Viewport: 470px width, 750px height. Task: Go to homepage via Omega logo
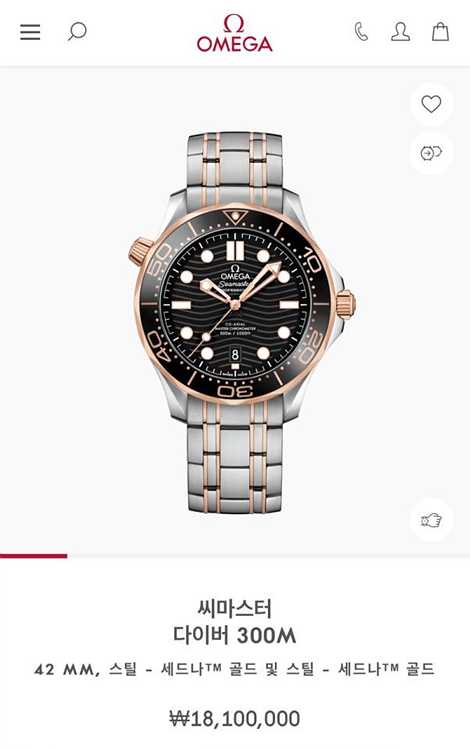(x=234, y=33)
